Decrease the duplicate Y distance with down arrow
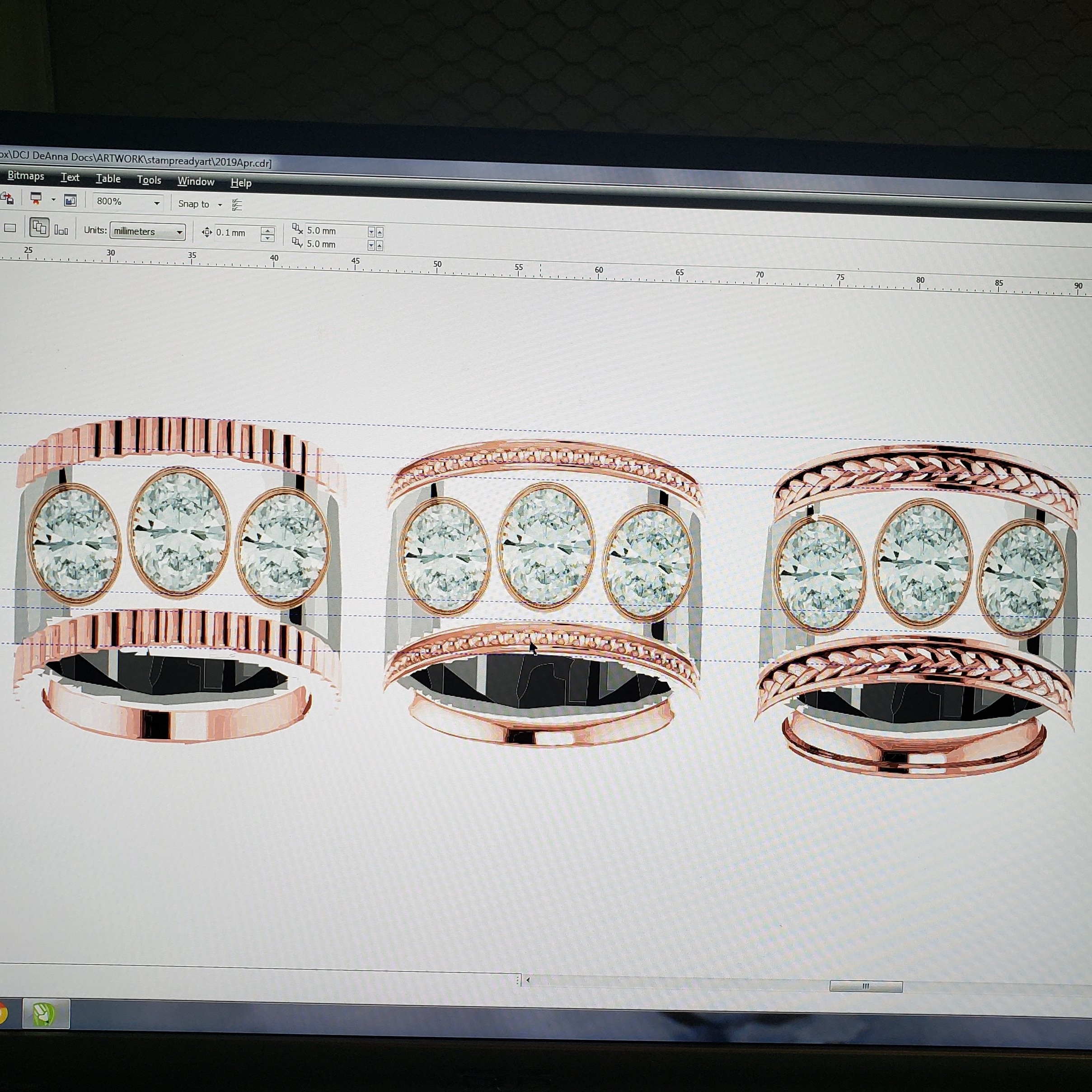 371,245
